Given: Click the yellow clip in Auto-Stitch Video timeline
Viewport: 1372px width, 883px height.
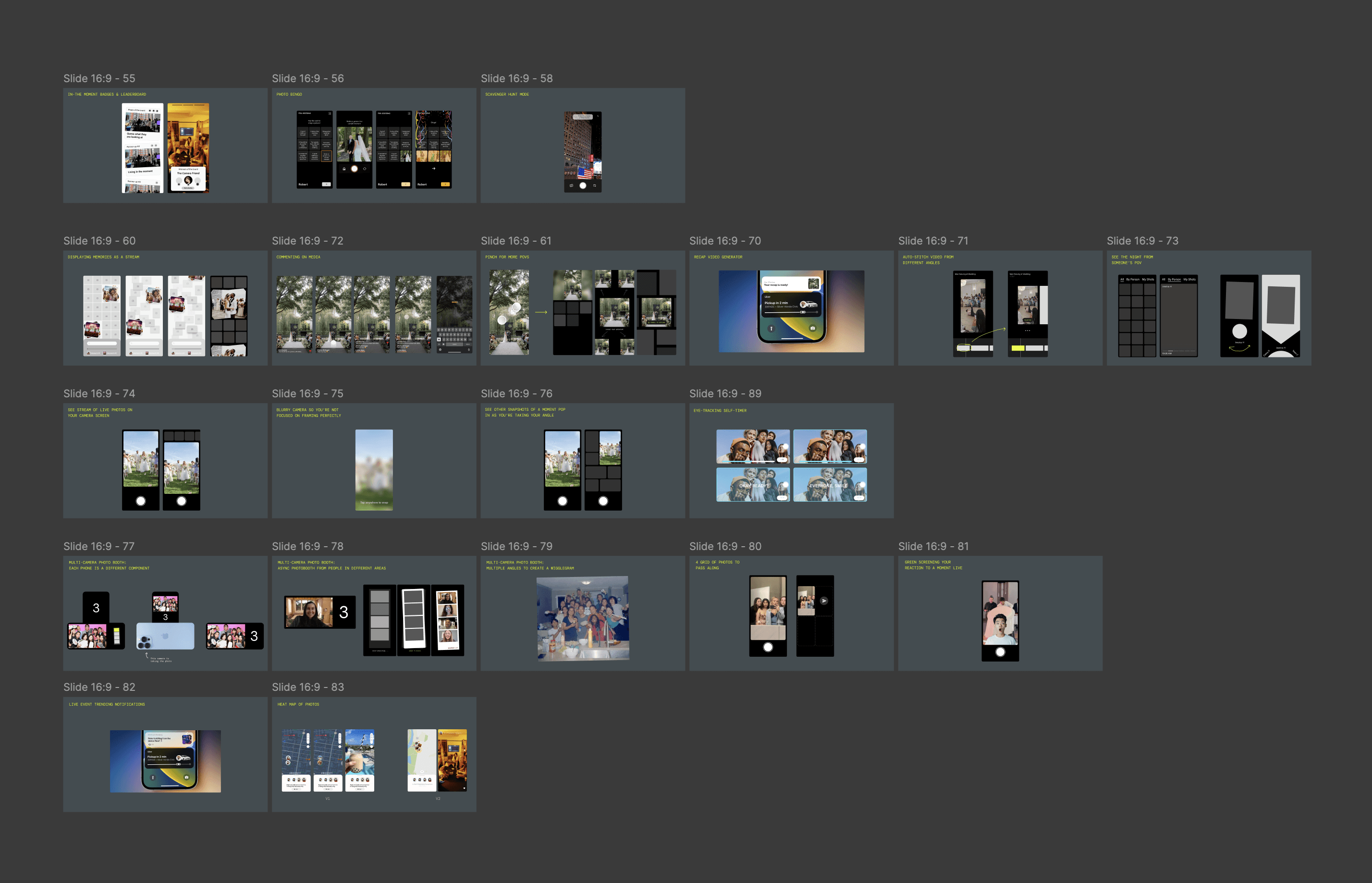Looking at the screenshot, I should pos(1017,348).
